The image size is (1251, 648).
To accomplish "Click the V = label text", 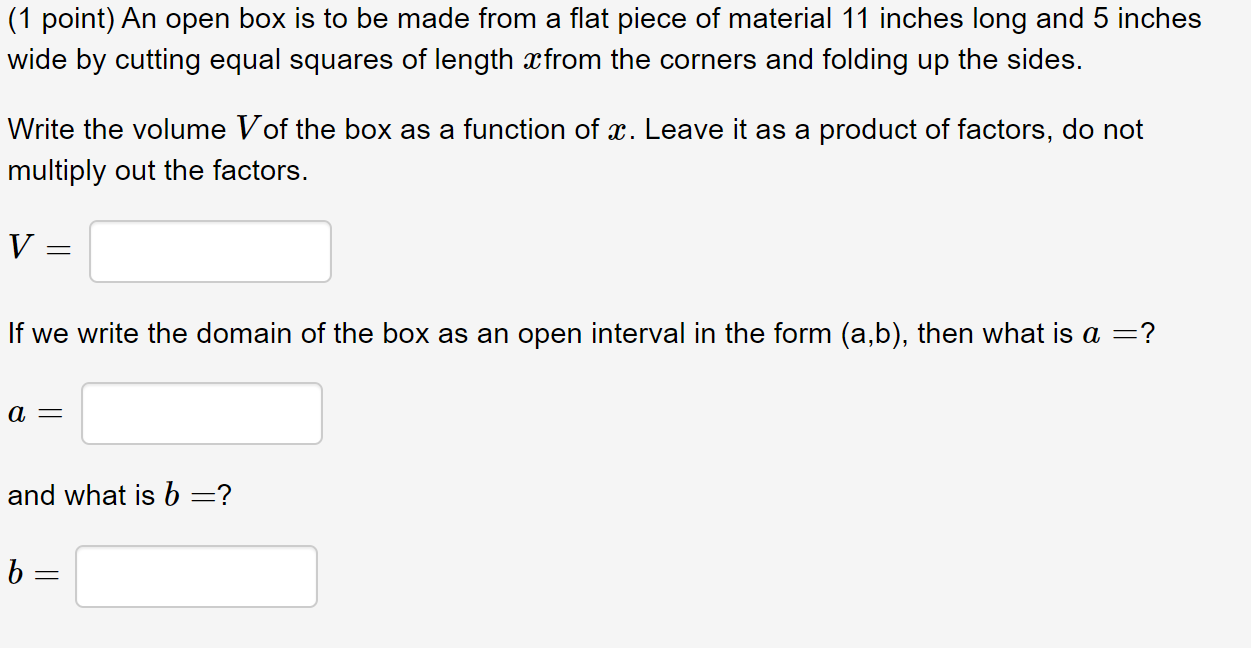I will [38, 249].
